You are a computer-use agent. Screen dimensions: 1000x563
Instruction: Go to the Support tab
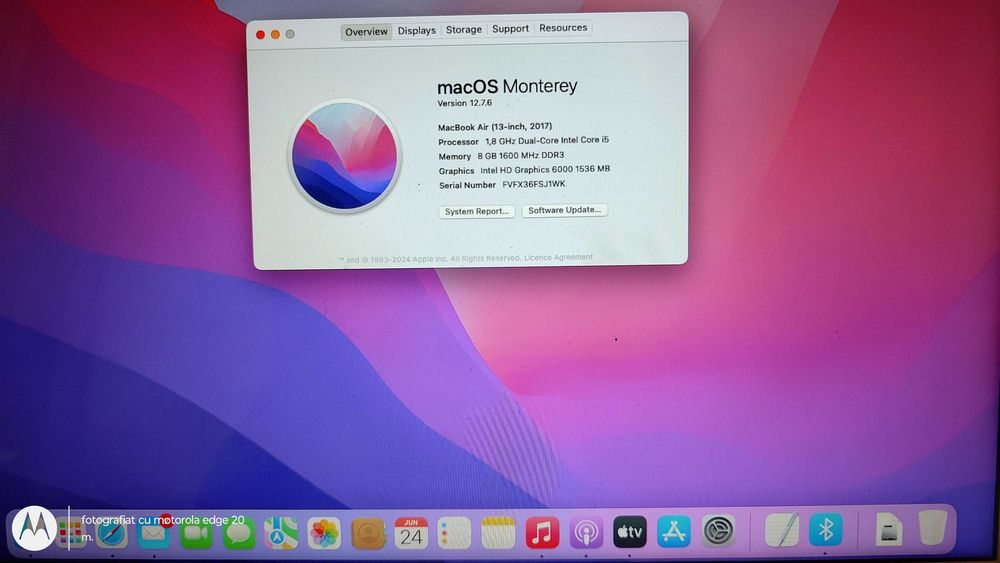[510, 29]
